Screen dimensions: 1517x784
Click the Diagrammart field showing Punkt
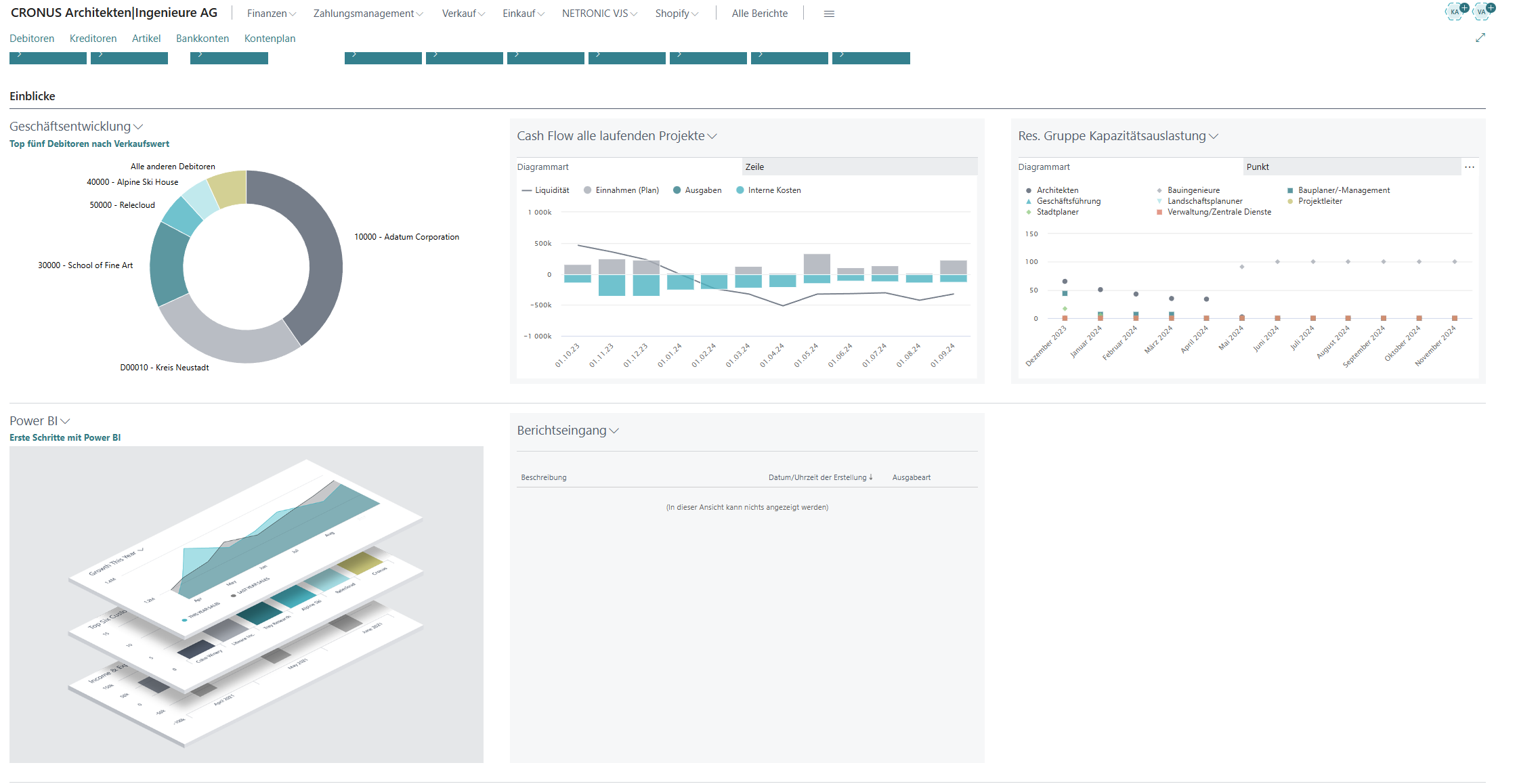(x=1352, y=167)
